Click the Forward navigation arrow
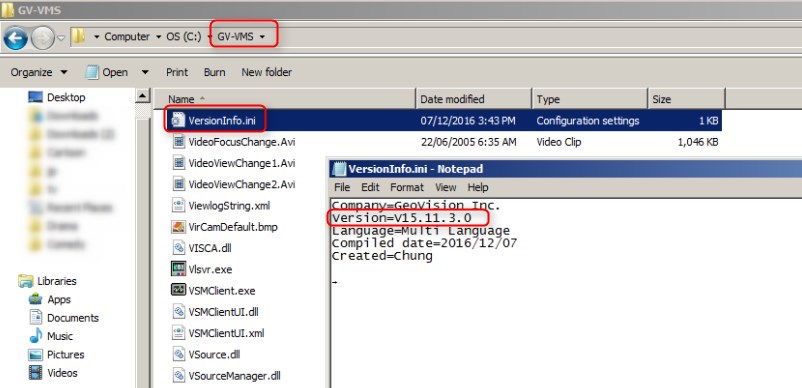Viewport: 802px width, 388px height. (x=42, y=37)
